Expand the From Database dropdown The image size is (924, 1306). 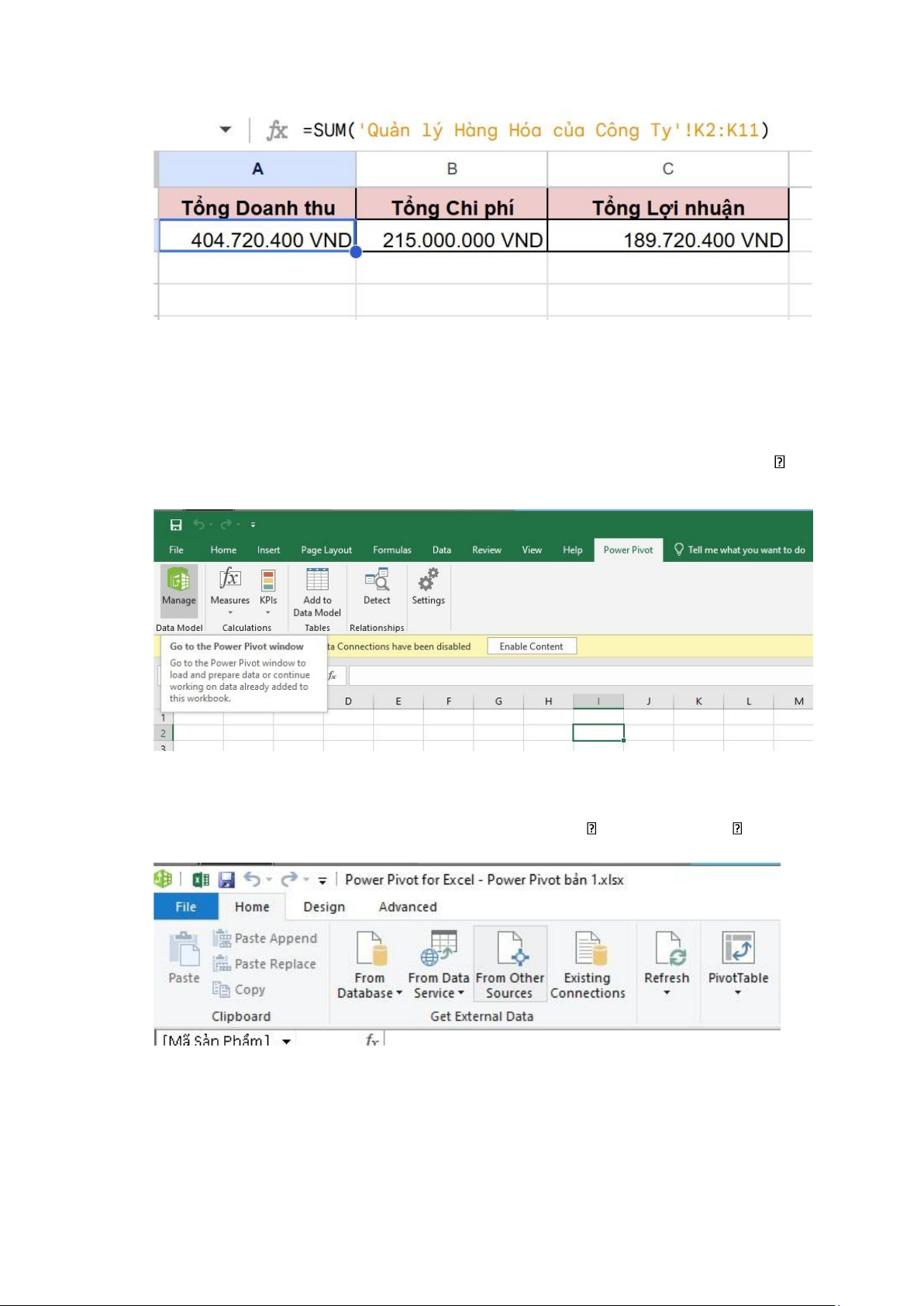399,994
